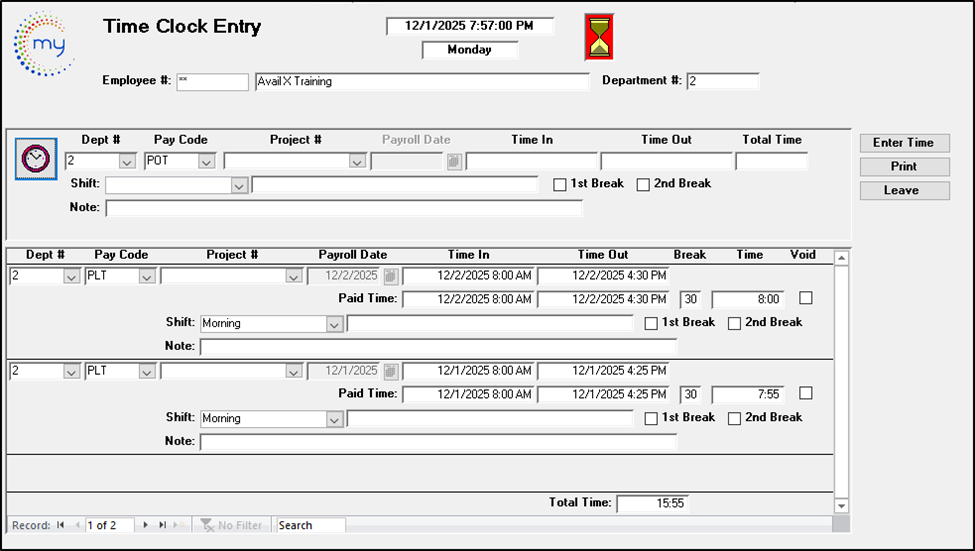Viewport: 975px width, 551px height.
Task: Check the Void box for 12/2/2025 entry
Action: (806, 298)
